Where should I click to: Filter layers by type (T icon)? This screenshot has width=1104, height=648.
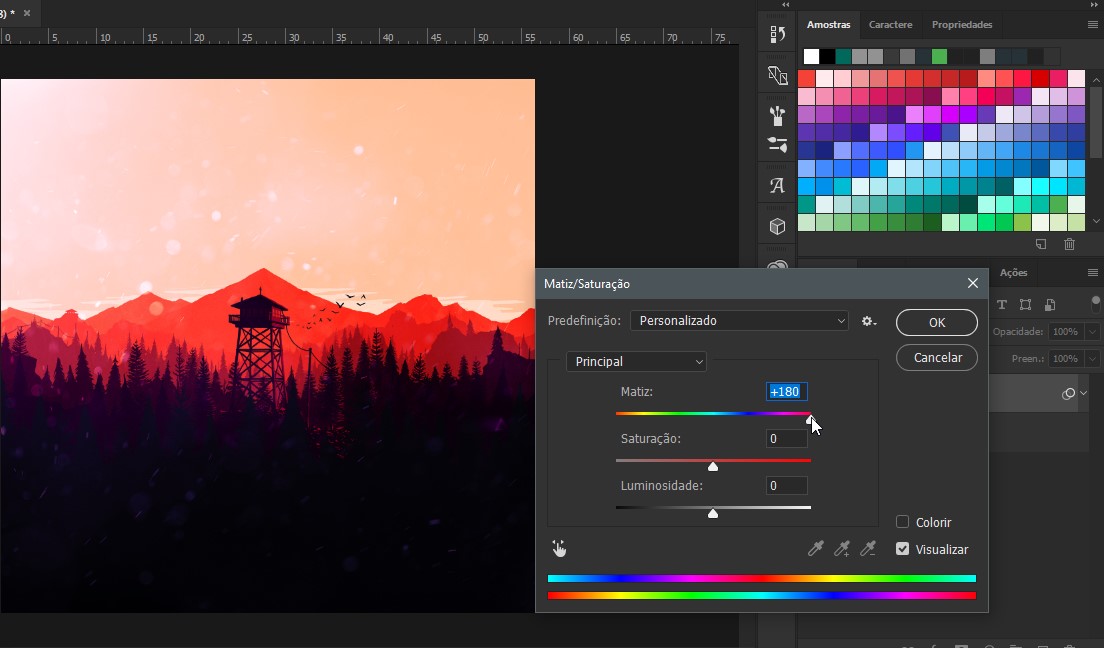click(1002, 304)
